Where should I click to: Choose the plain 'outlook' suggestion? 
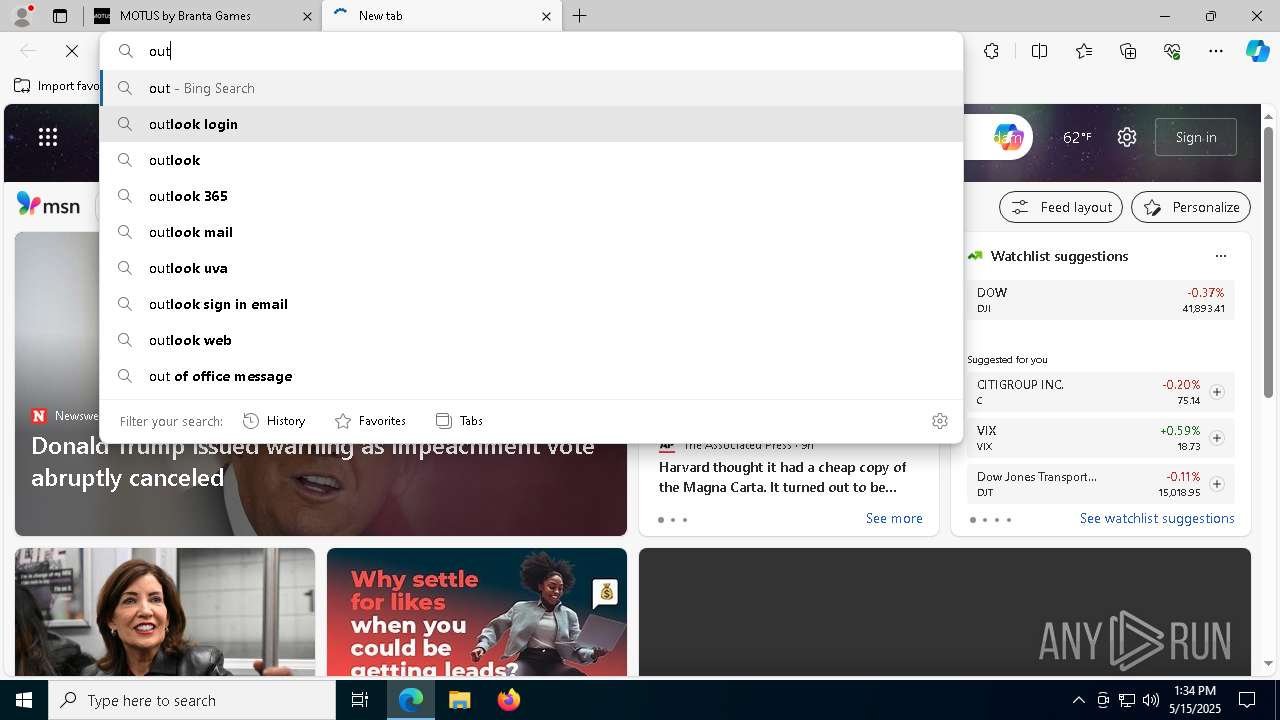(x=531, y=160)
